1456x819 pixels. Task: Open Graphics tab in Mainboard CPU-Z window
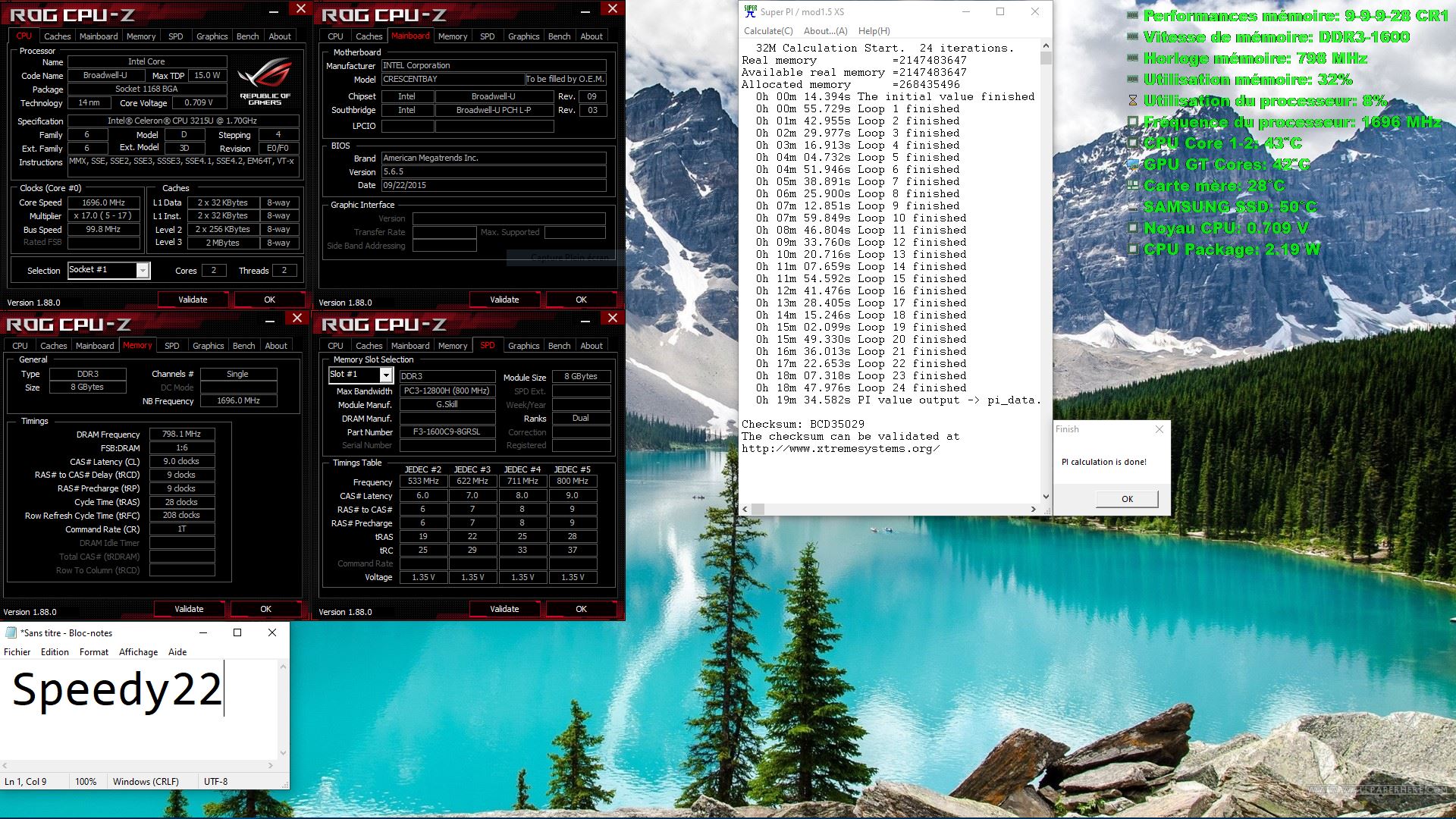pyautogui.click(x=523, y=36)
